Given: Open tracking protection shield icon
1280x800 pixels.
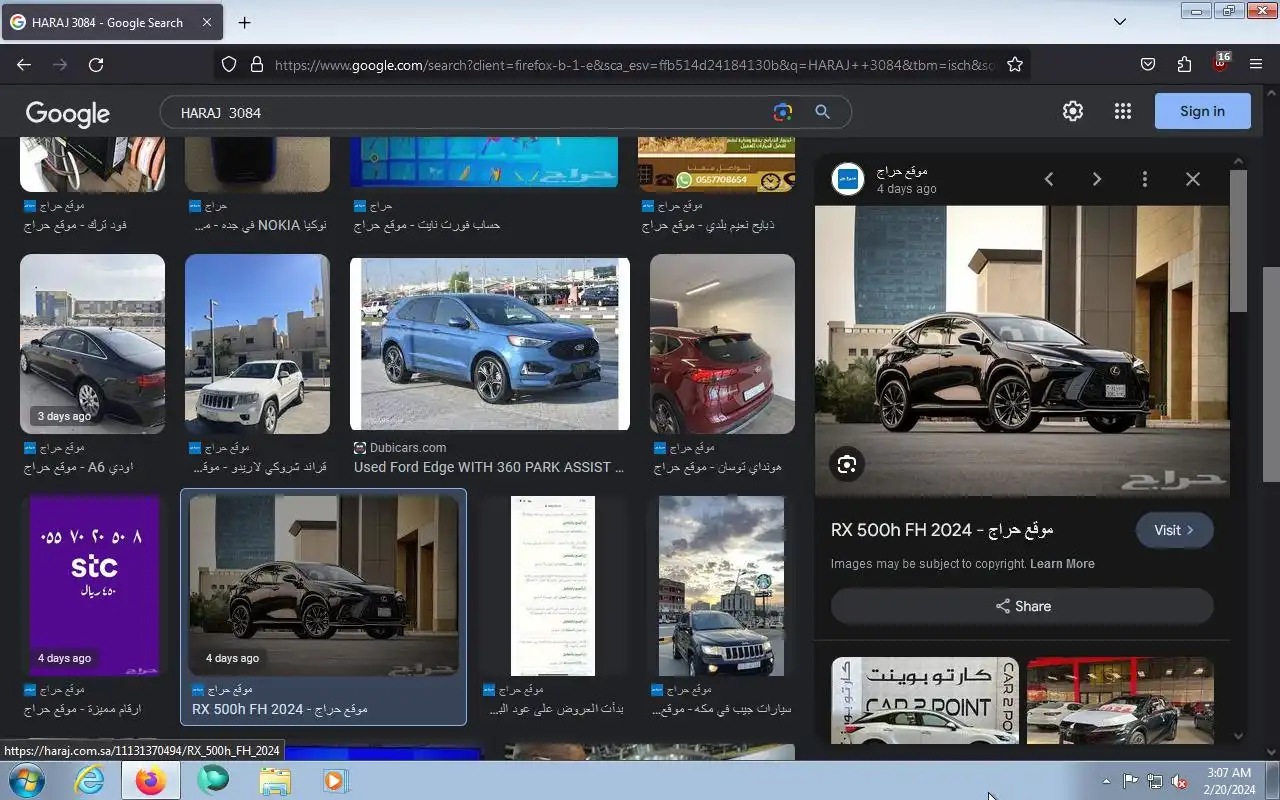Looking at the screenshot, I should (229, 64).
